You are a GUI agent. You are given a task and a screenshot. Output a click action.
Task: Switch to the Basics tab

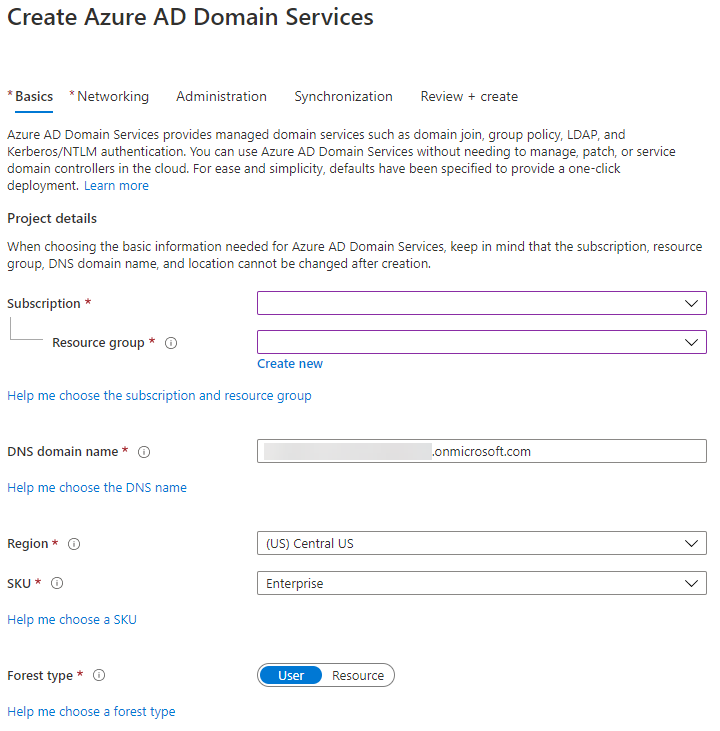pyautogui.click(x=34, y=97)
